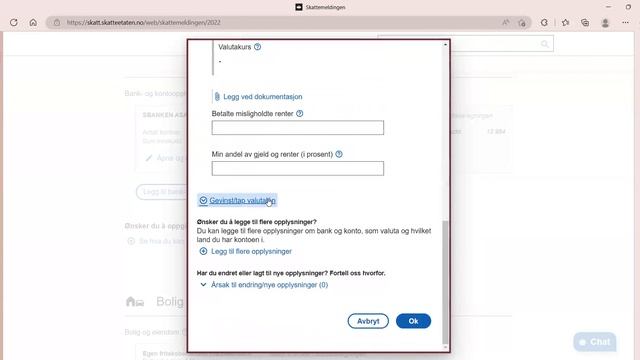Click the plus icon for flere opplysninger
Image resolution: width=640 pixels, height=360 pixels.
pos(203,251)
